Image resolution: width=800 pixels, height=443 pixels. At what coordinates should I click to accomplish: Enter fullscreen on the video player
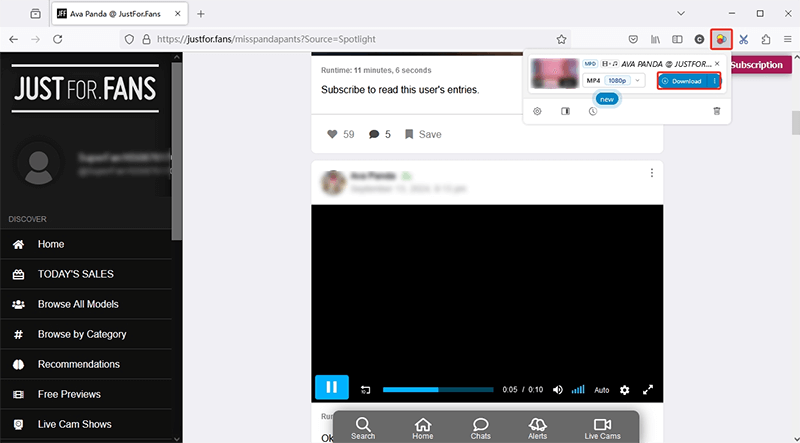pyautogui.click(x=648, y=389)
